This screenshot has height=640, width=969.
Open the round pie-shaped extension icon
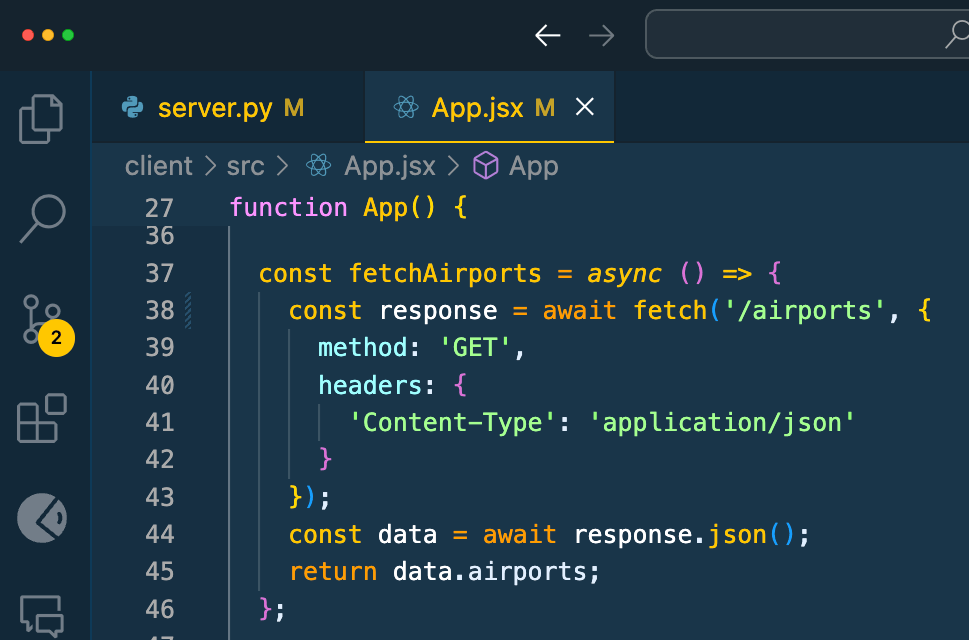(x=42, y=518)
